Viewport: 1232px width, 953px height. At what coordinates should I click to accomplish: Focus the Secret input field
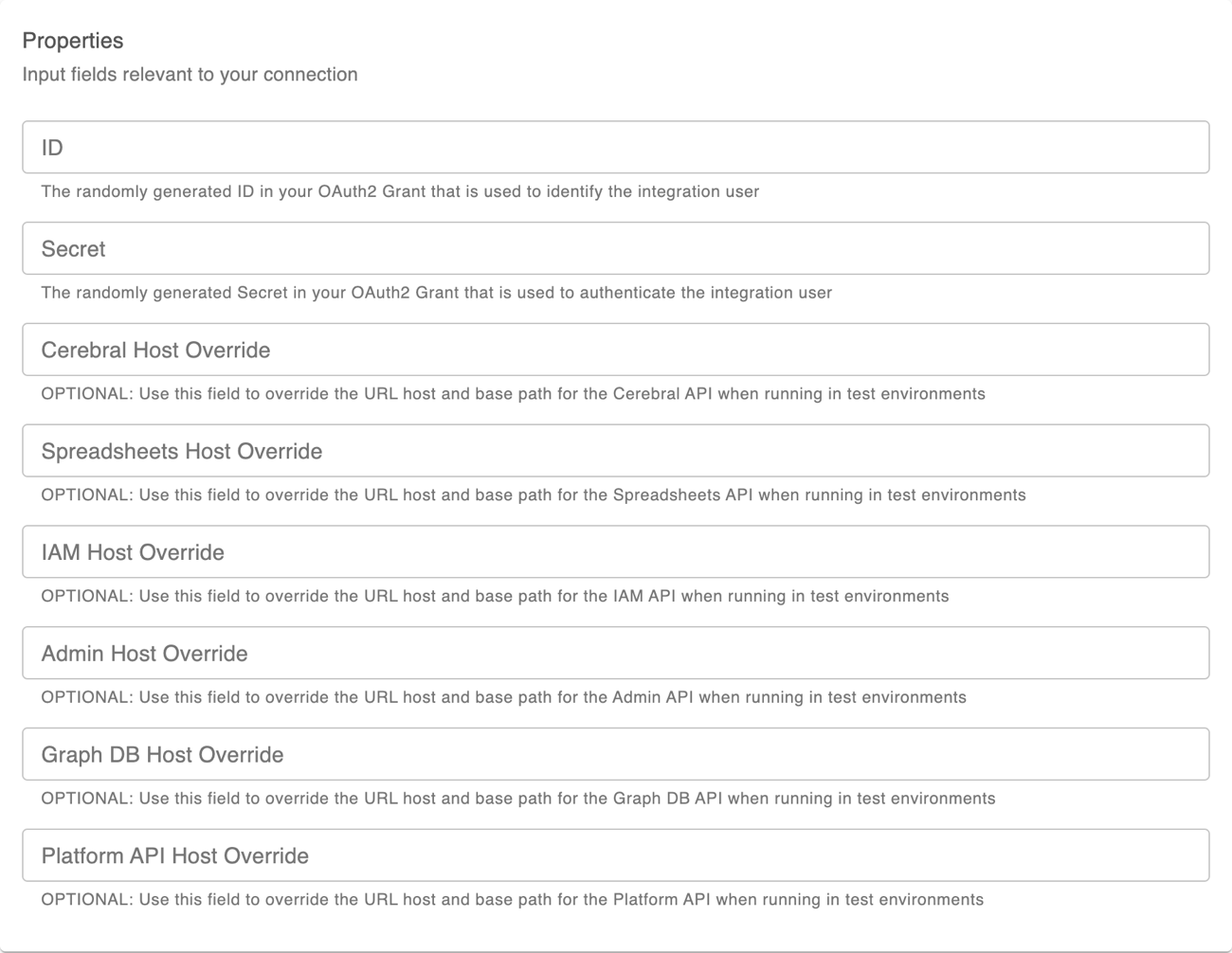(x=616, y=249)
